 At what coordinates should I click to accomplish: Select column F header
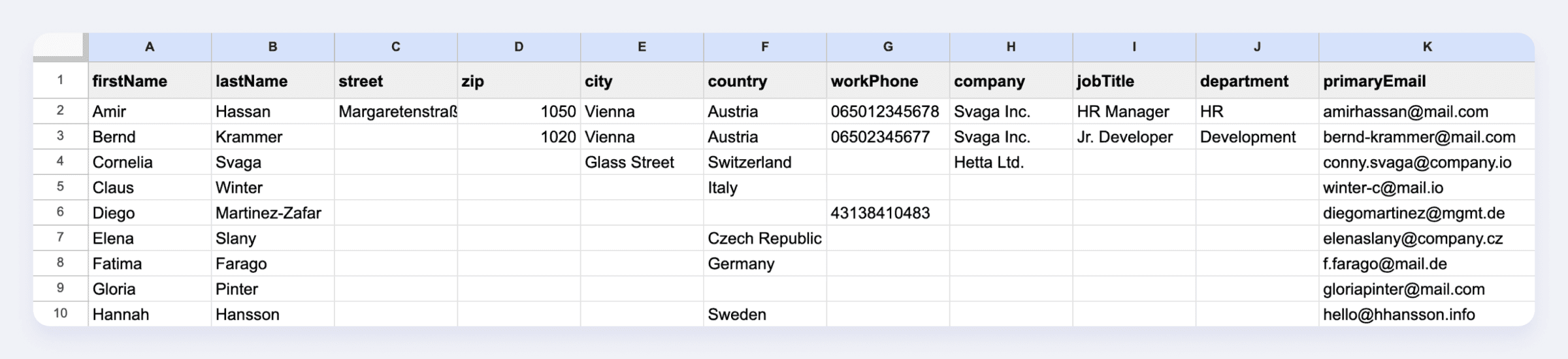[x=765, y=47]
